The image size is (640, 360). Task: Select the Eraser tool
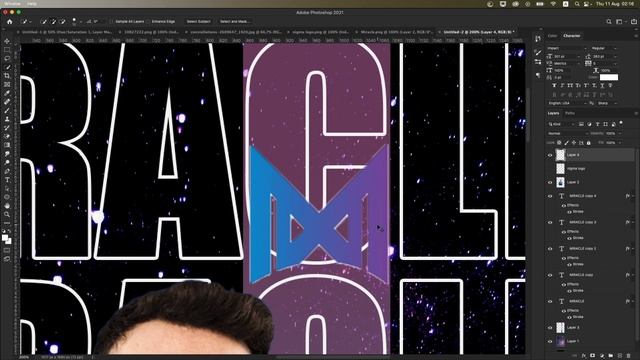[7, 136]
